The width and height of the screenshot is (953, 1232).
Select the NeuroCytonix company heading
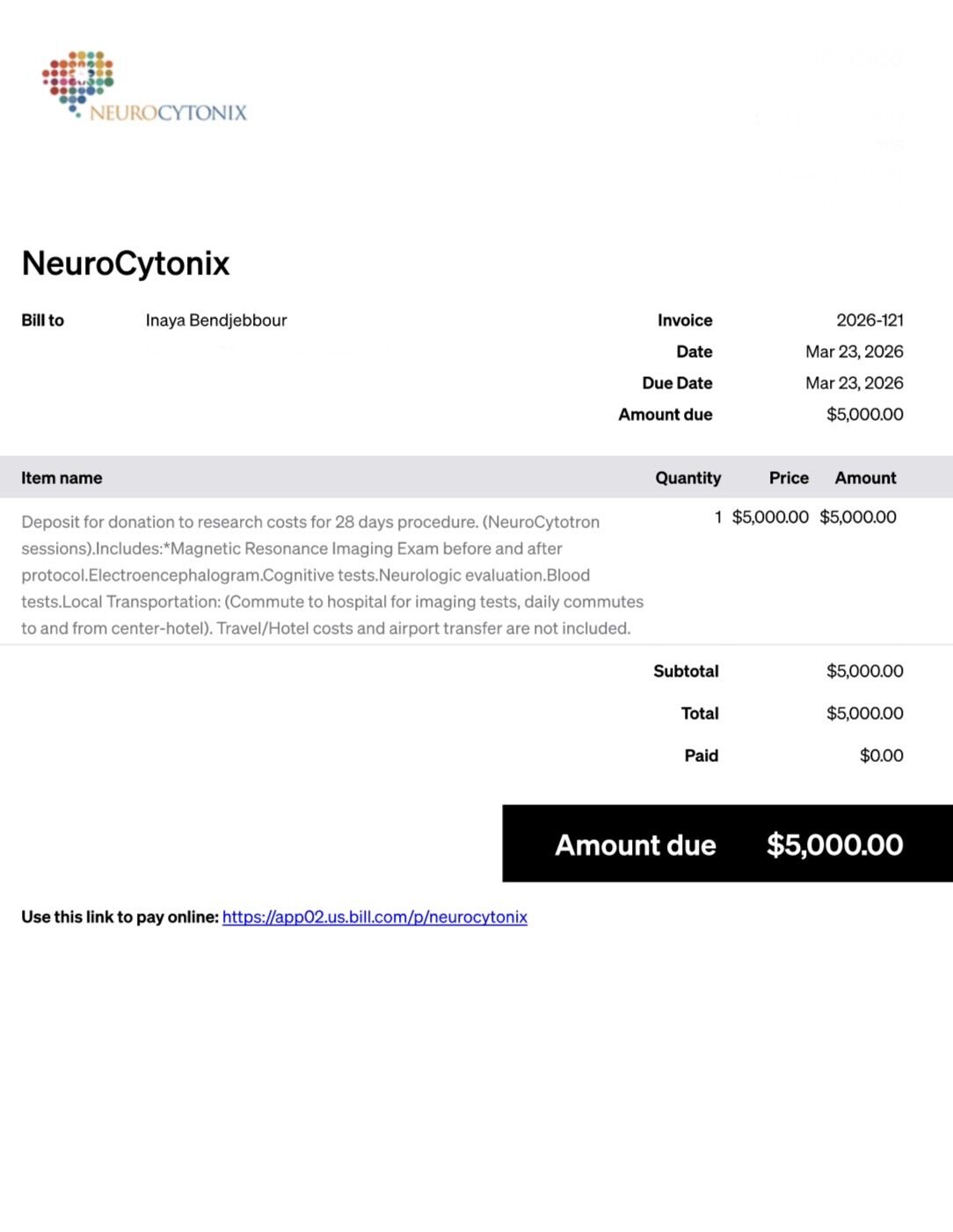pyautogui.click(x=126, y=264)
